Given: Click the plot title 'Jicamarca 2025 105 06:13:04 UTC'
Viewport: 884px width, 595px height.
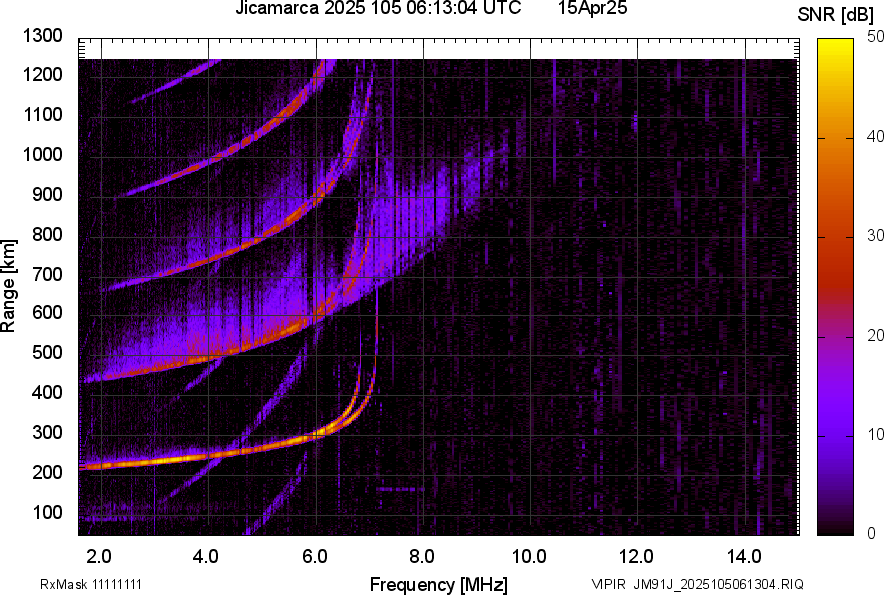Looking at the screenshot, I should tap(378, 8).
